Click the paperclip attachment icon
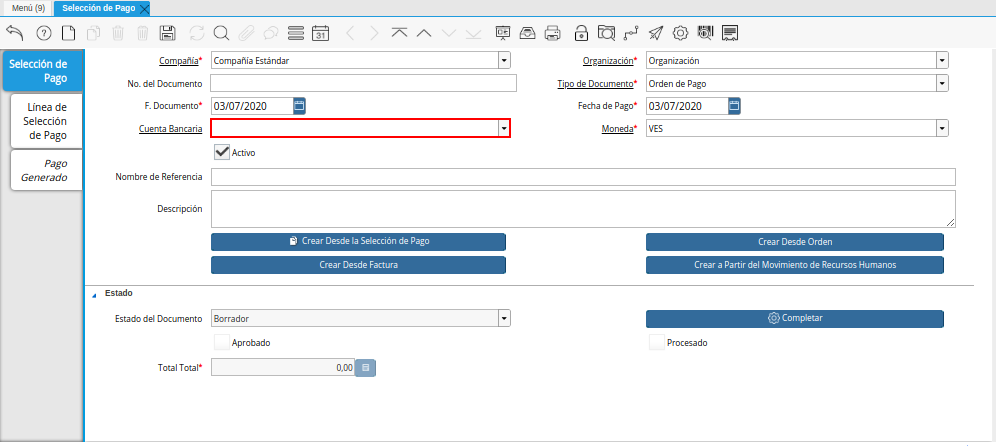This screenshot has width=996, height=446. click(x=246, y=33)
